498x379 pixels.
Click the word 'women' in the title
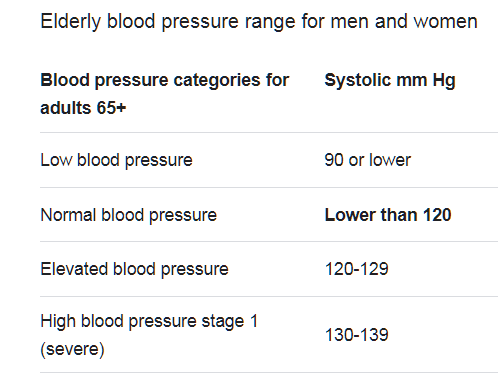[x=446, y=22]
